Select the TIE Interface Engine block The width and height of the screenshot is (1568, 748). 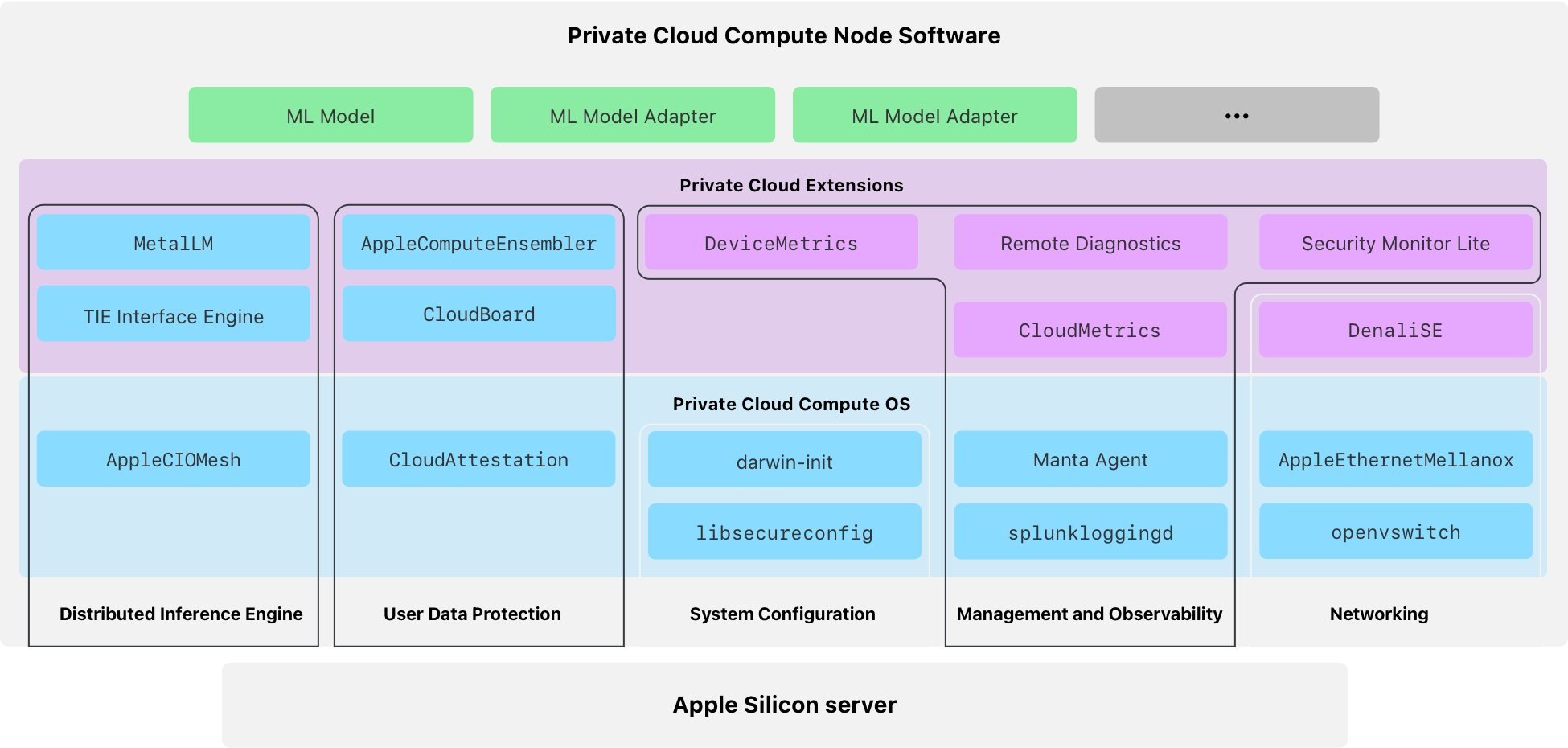click(x=173, y=315)
